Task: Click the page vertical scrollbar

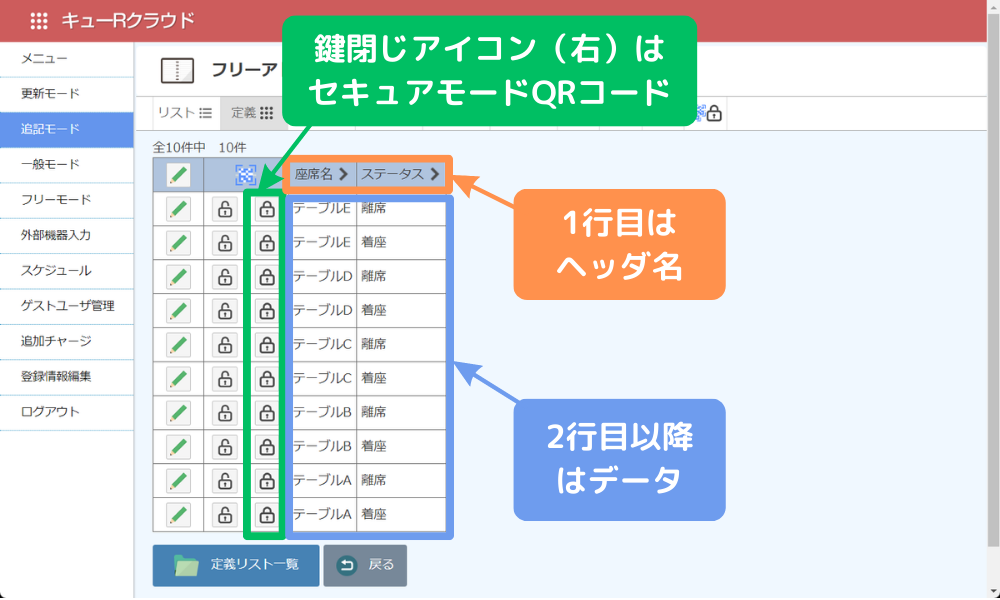Action: [993, 281]
